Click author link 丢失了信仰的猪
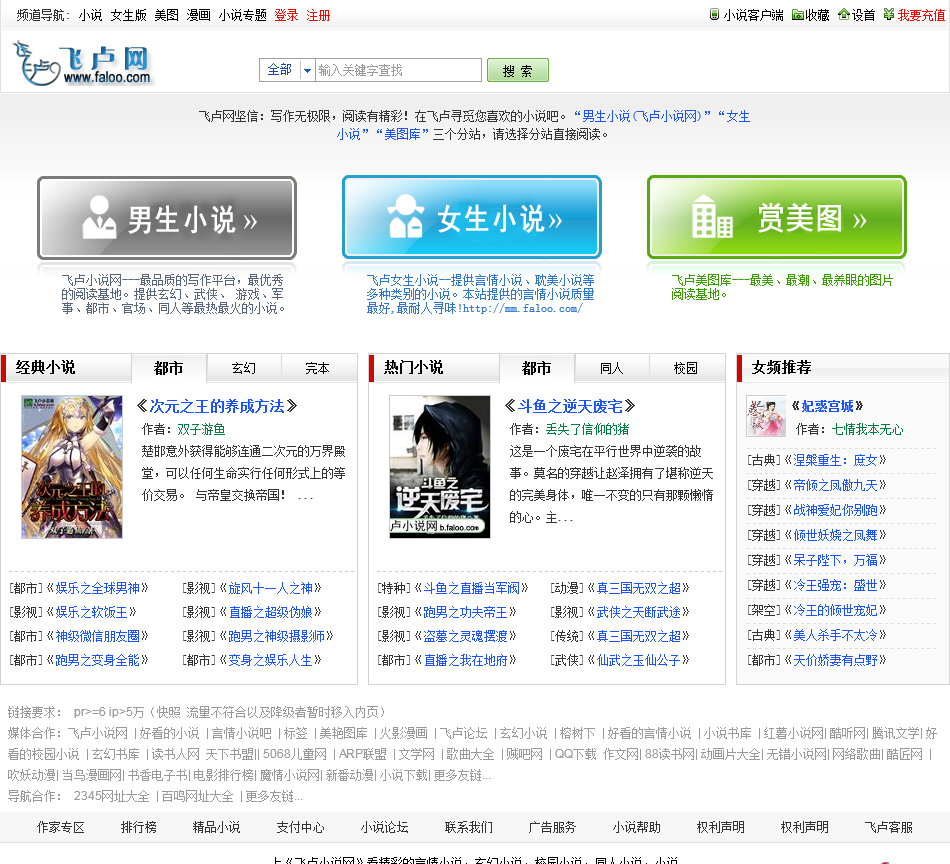This screenshot has width=950, height=864. click(x=587, y=430)
